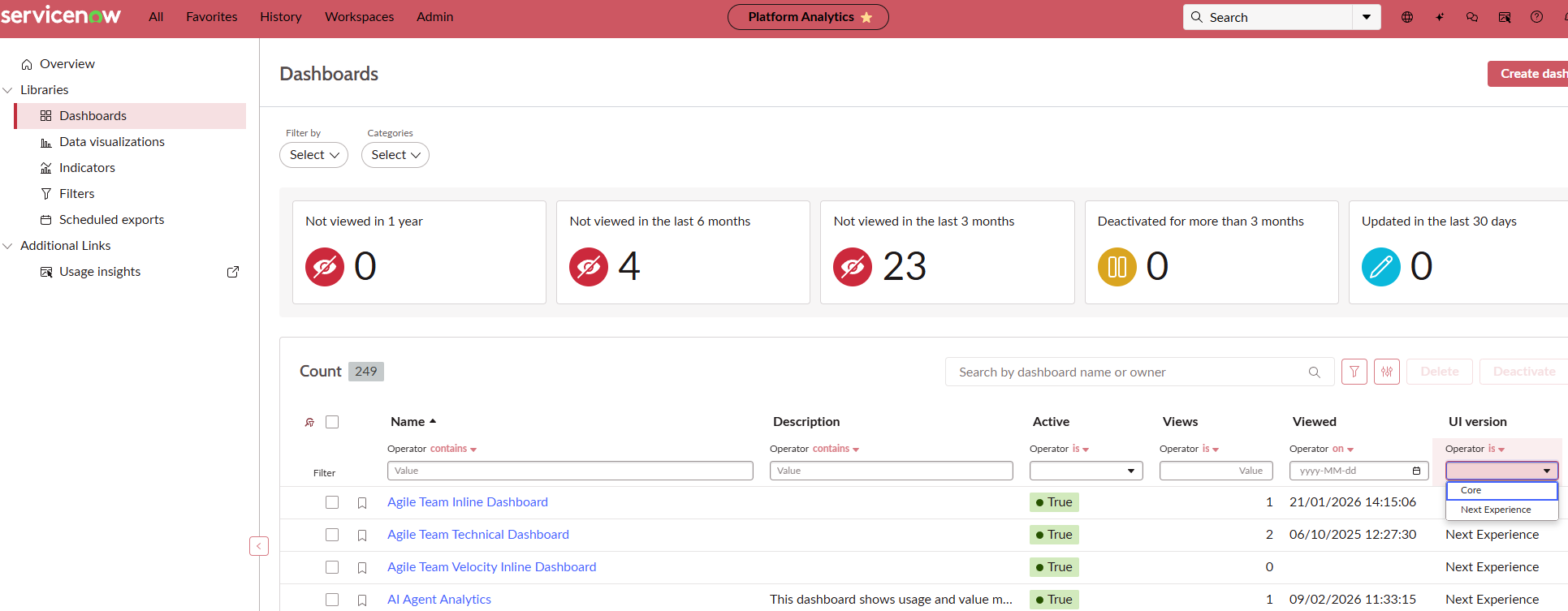This screenshot has height=611, width=1568.
Task: Click the globe scope icon in header
Action: click(1407, 17)
